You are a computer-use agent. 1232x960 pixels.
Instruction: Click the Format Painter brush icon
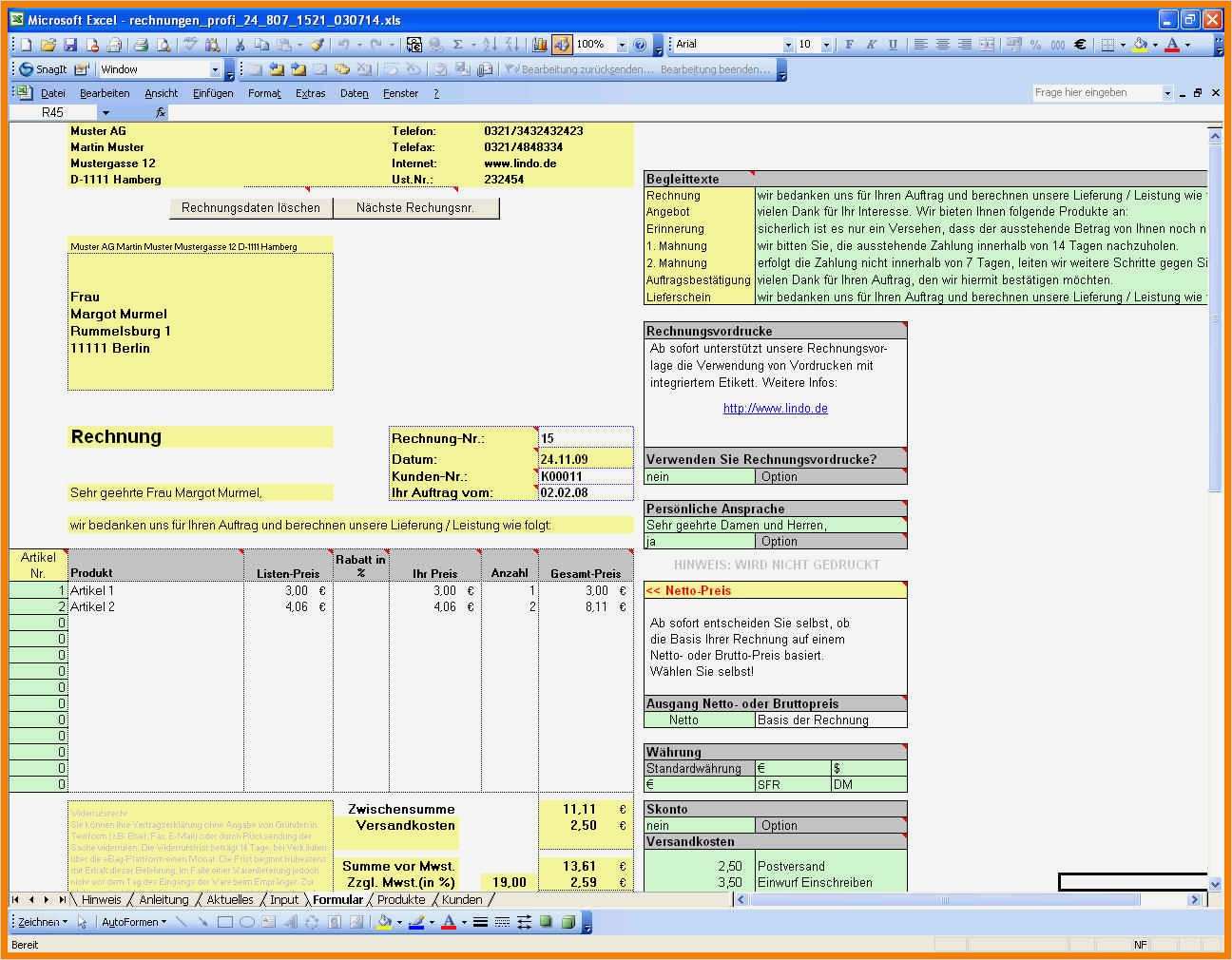[316, 44]
